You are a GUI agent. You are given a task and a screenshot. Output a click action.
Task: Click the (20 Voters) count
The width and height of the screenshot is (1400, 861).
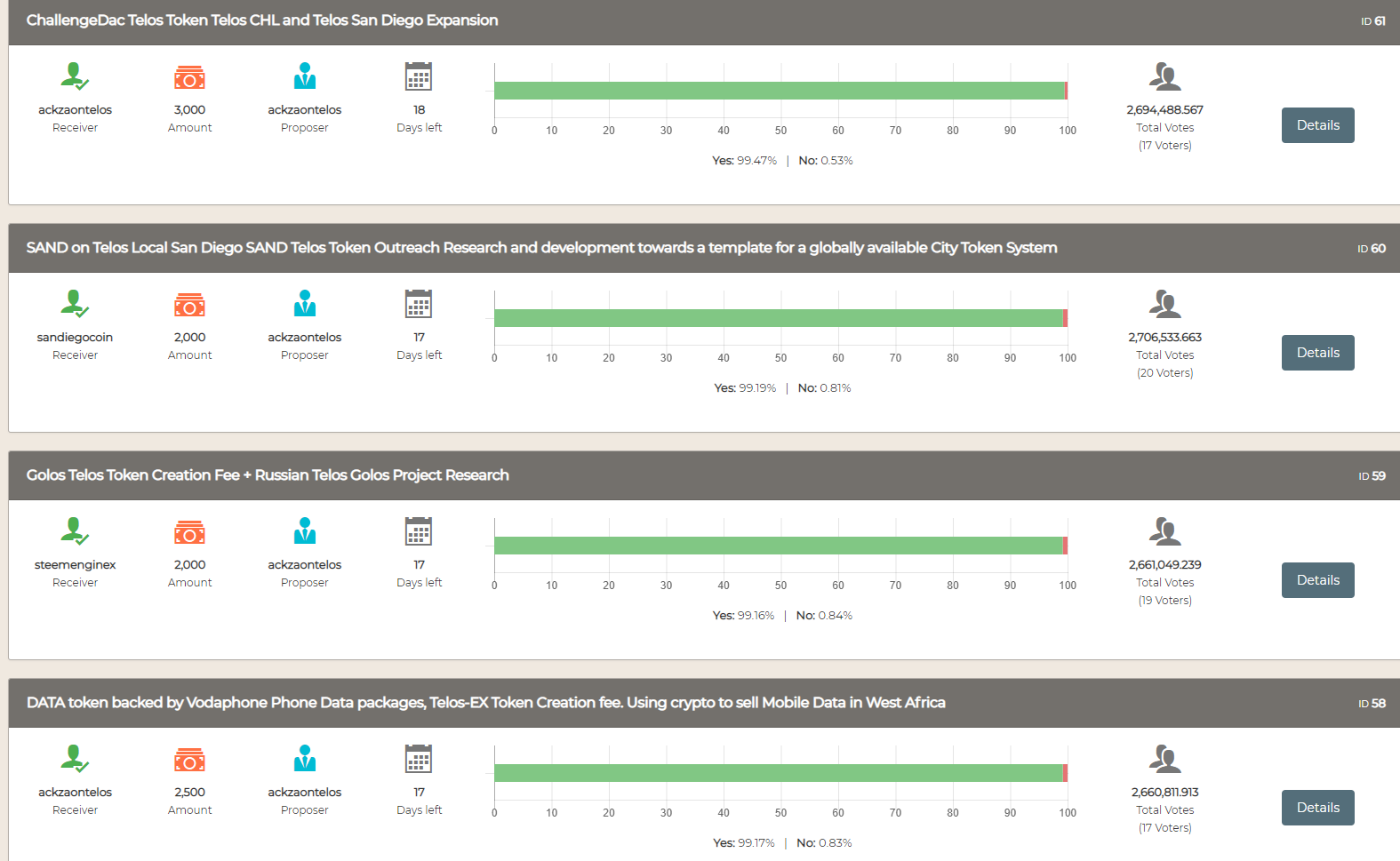tap(1164, 373)
